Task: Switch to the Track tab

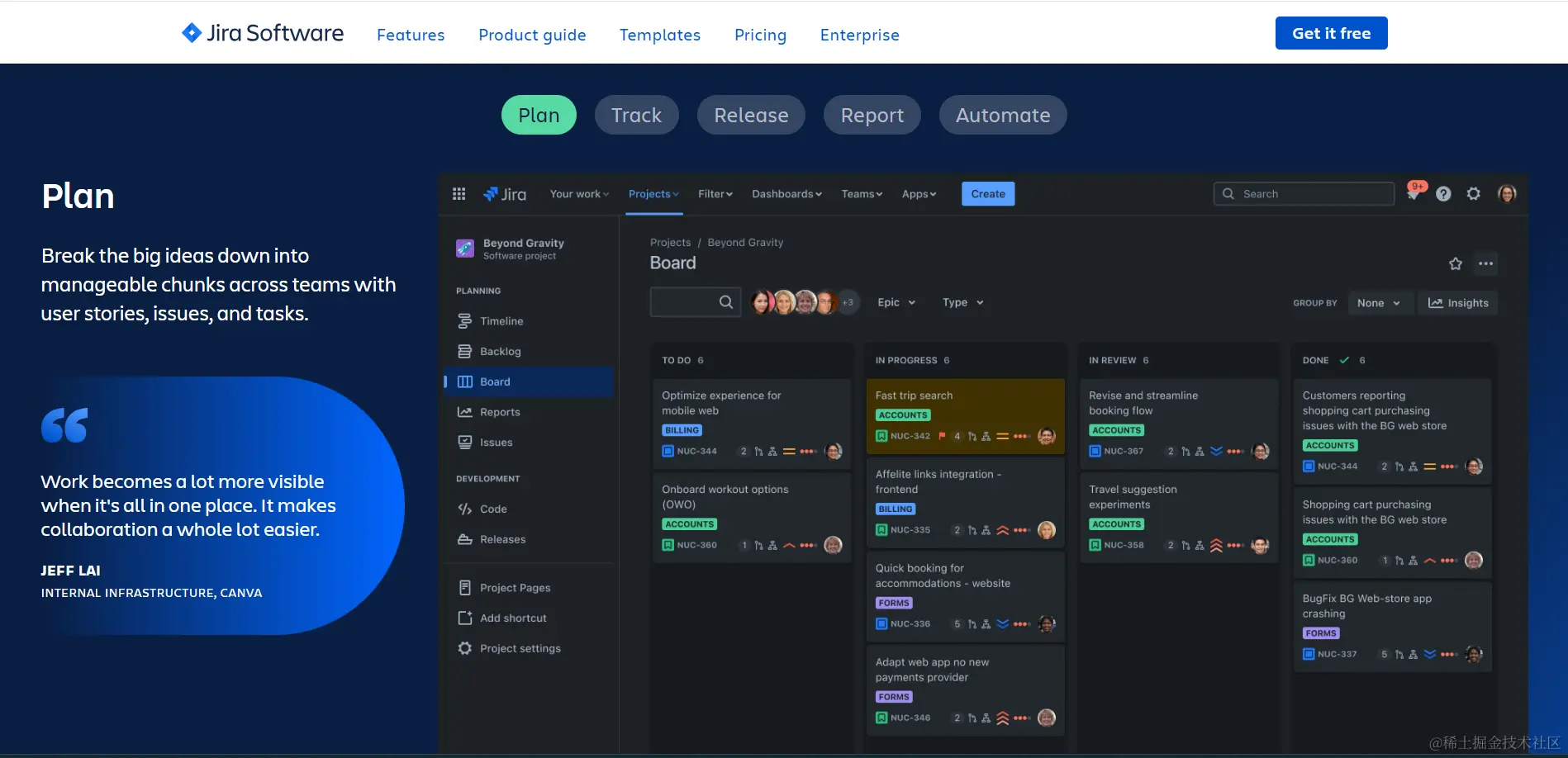Action: click(x=636, y=115)
